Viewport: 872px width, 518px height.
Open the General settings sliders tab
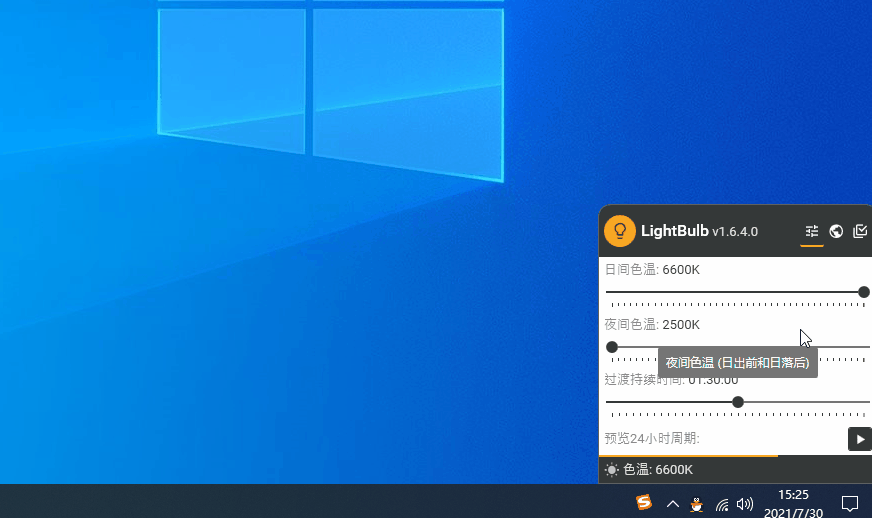pos(812,231)
